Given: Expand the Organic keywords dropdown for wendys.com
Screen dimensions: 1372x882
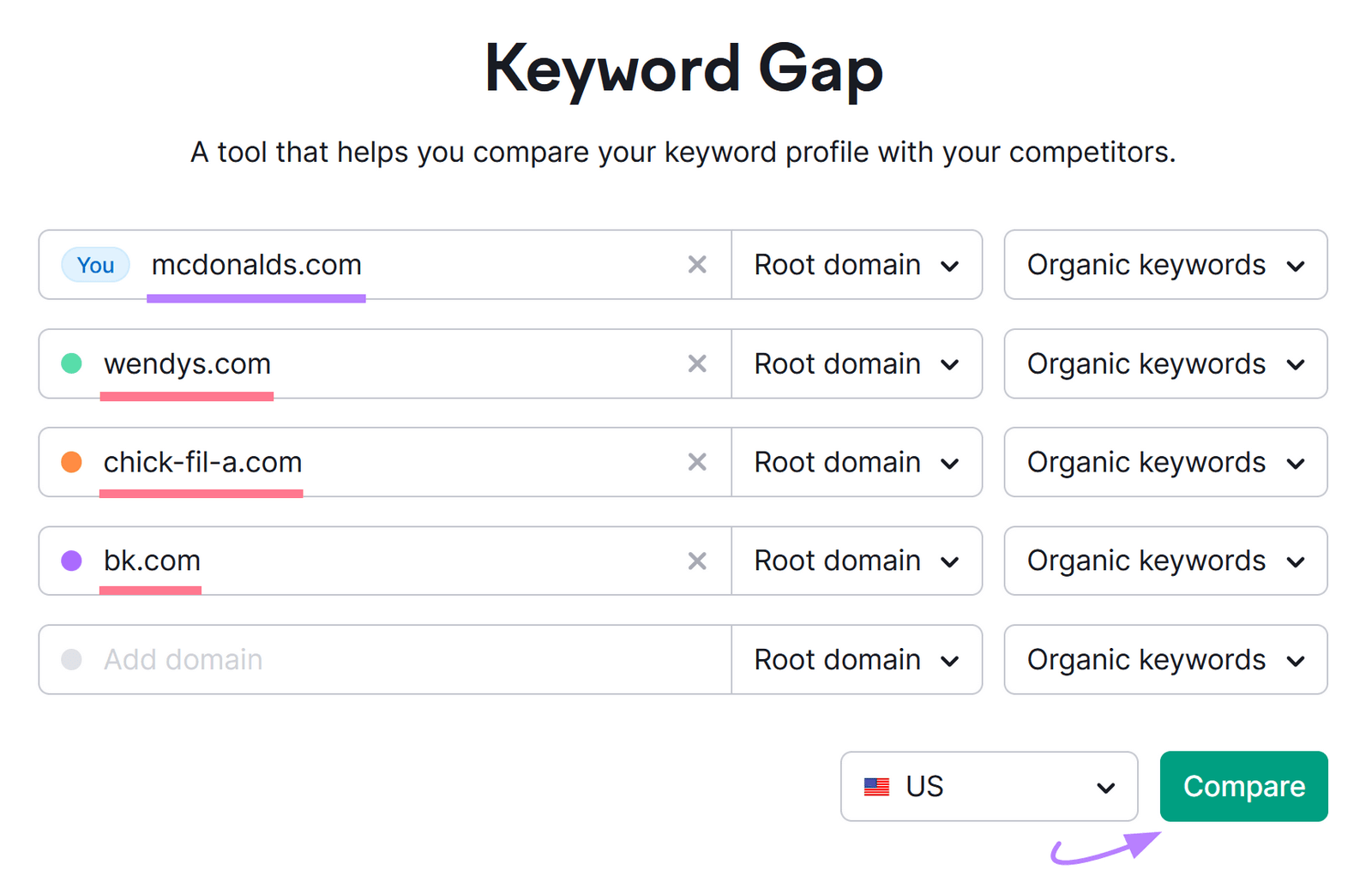Looking at the screenshot, I should tap(1164, 363).
